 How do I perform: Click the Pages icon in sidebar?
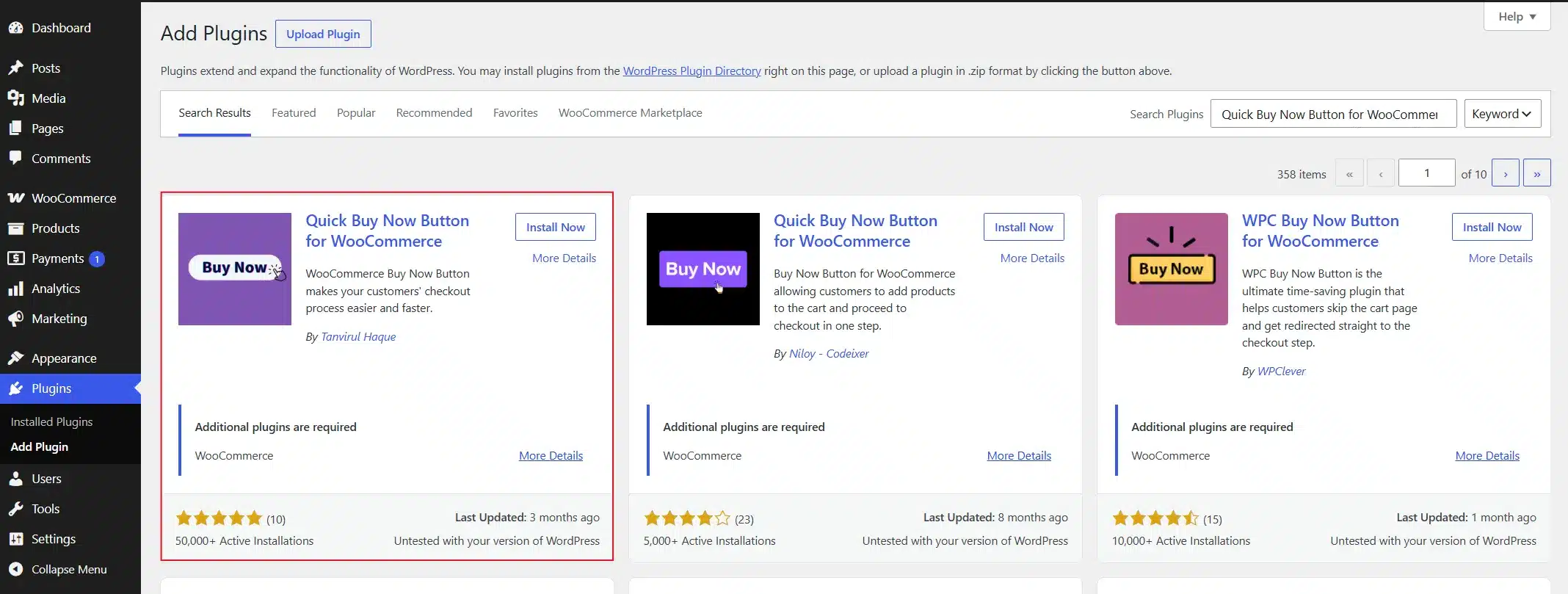pyautogui.click(x=16, y=128)
